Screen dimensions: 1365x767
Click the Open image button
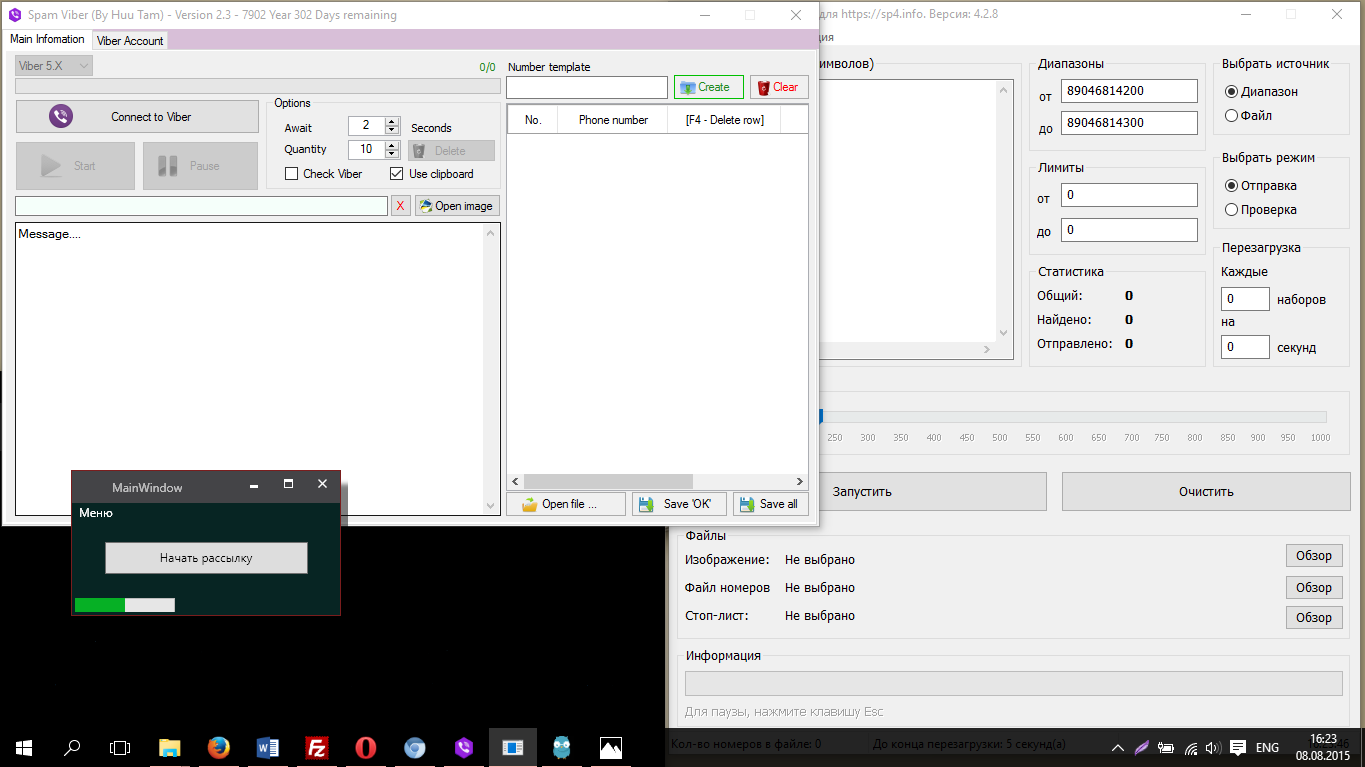[457, 206]
